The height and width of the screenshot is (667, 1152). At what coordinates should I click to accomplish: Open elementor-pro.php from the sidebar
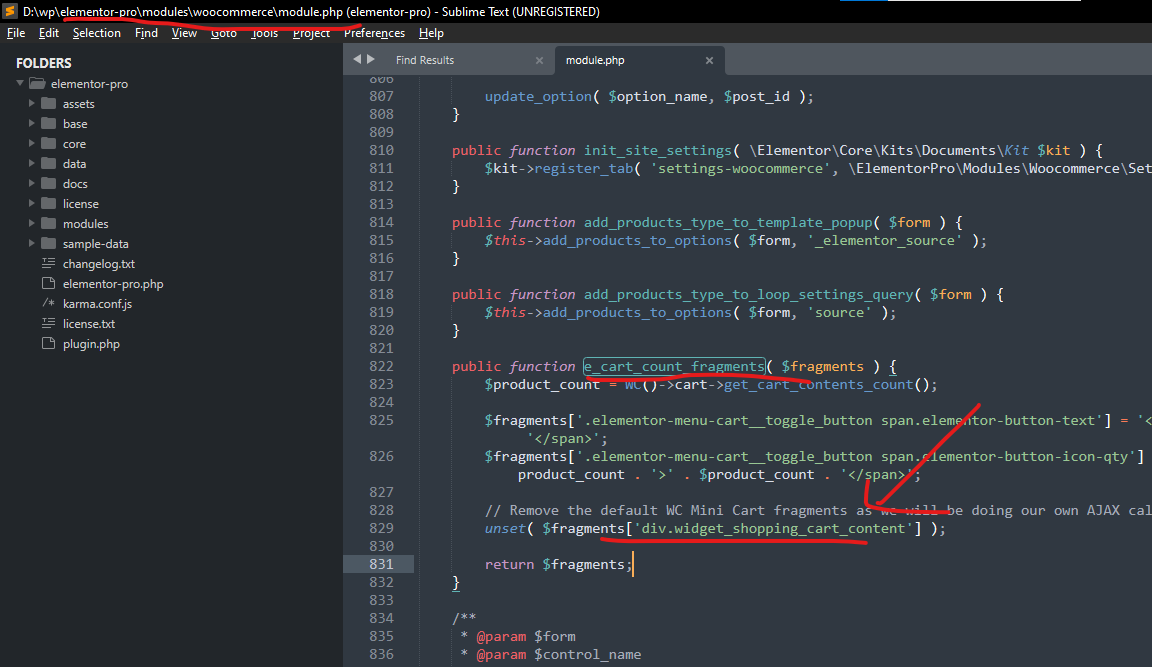(x=113, y=284)
